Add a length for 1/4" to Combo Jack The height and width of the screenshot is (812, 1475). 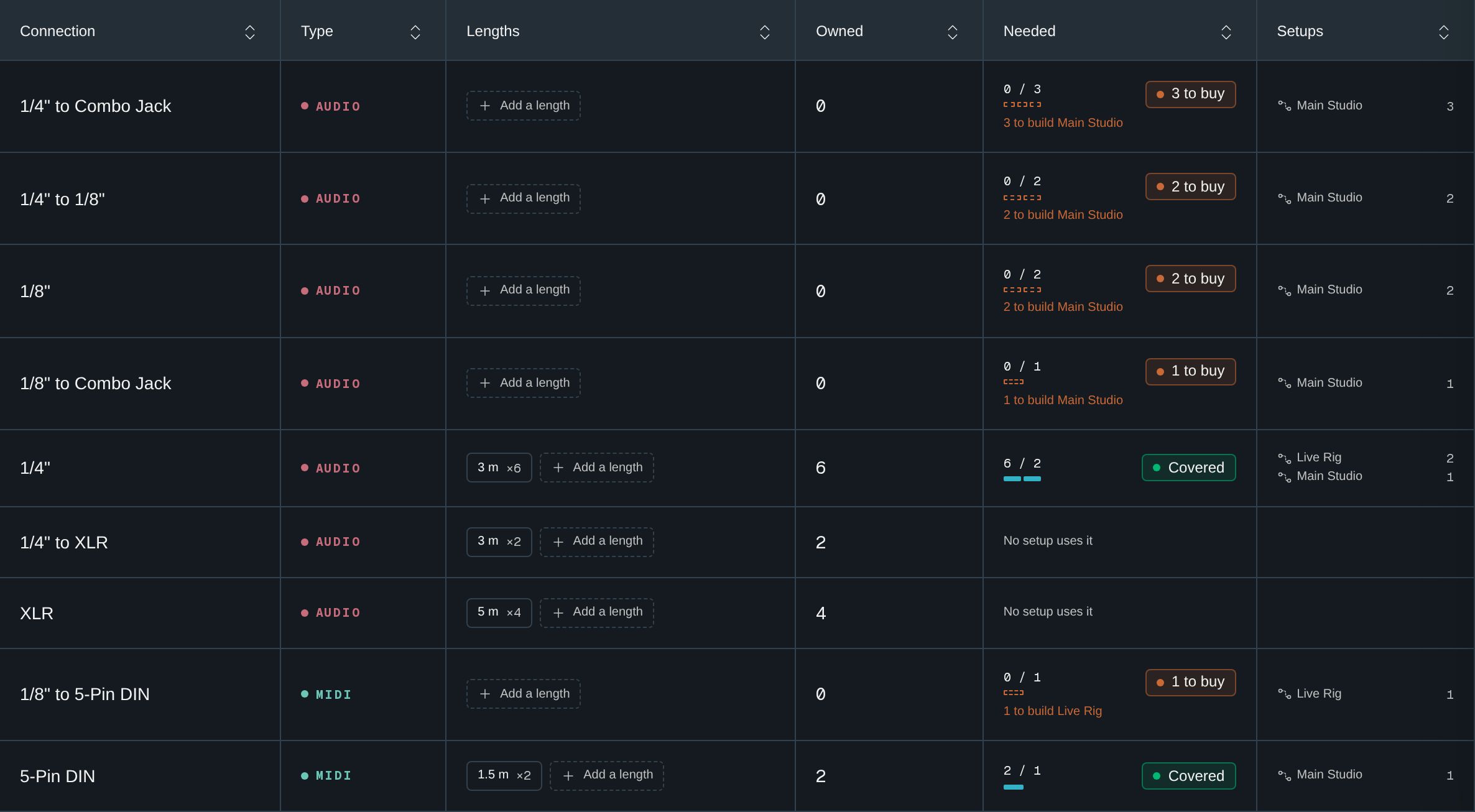point(523,106)
